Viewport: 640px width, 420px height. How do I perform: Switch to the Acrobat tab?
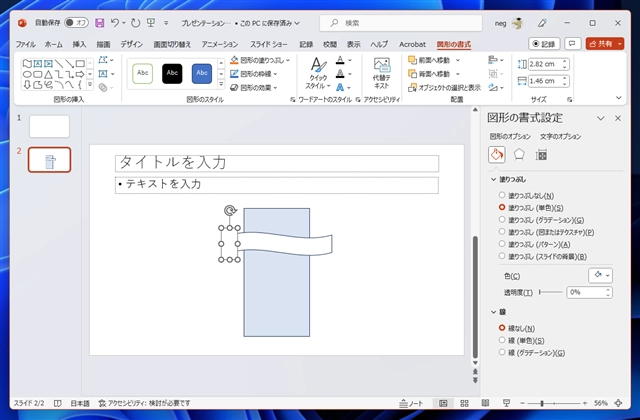point(412,44)
